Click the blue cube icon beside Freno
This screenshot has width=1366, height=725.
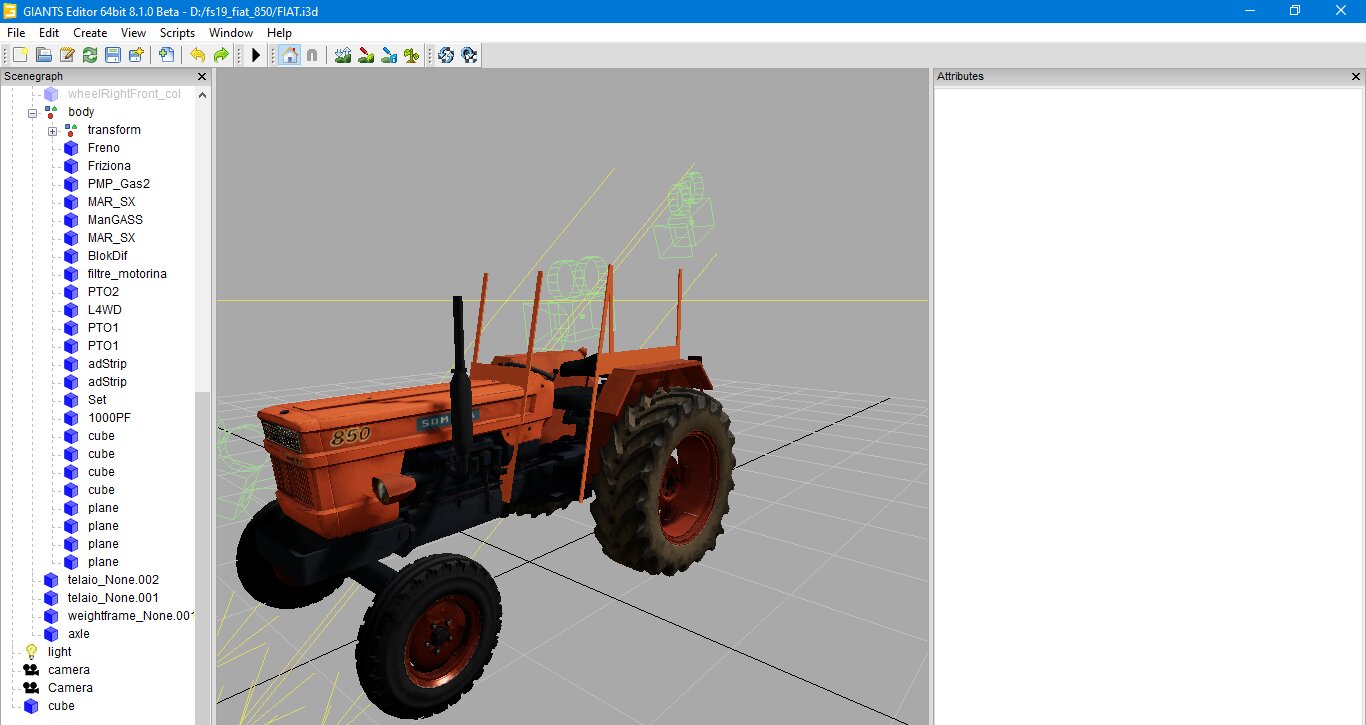71,148
